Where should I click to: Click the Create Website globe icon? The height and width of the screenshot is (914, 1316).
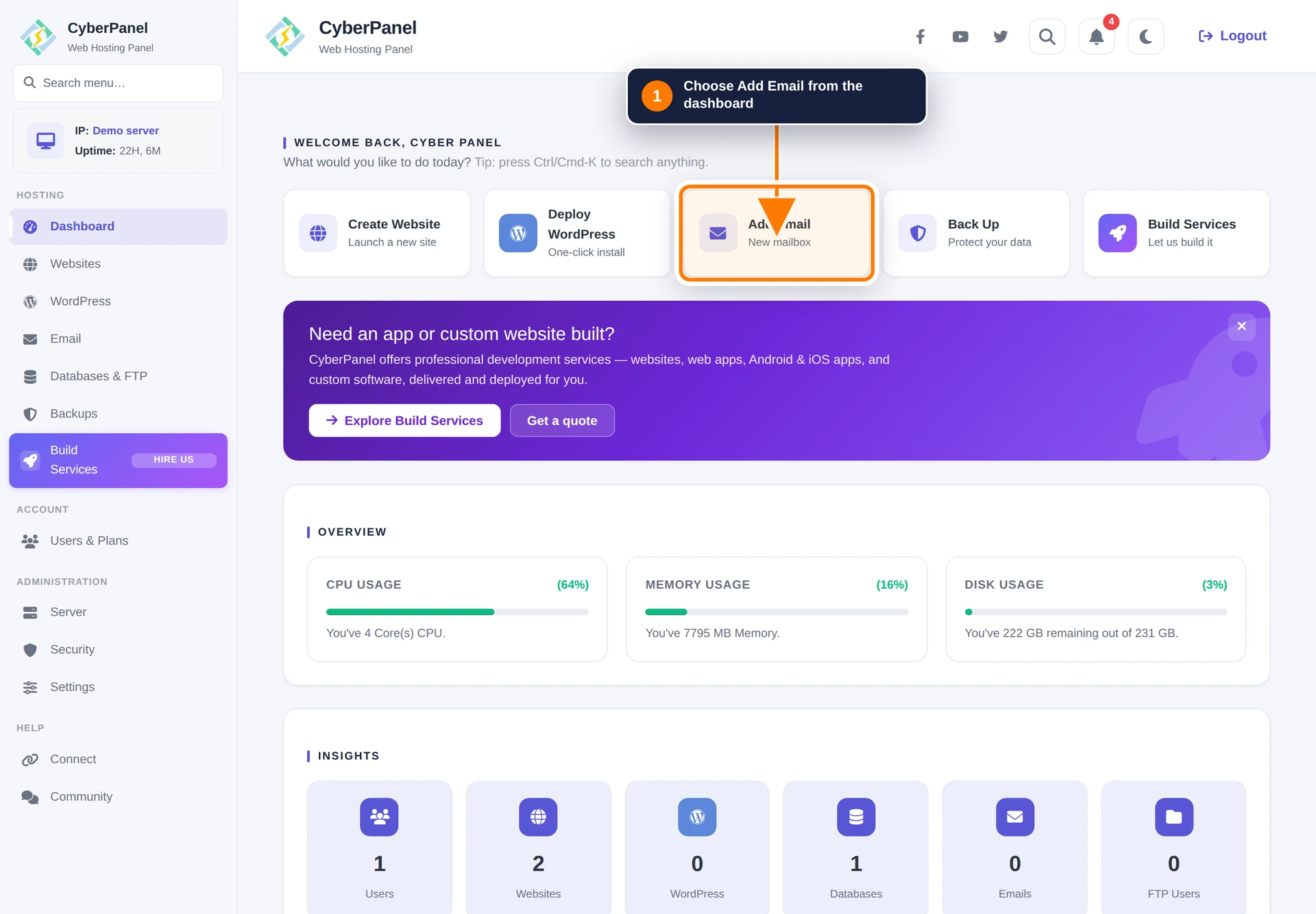click(x=318, y=233)
